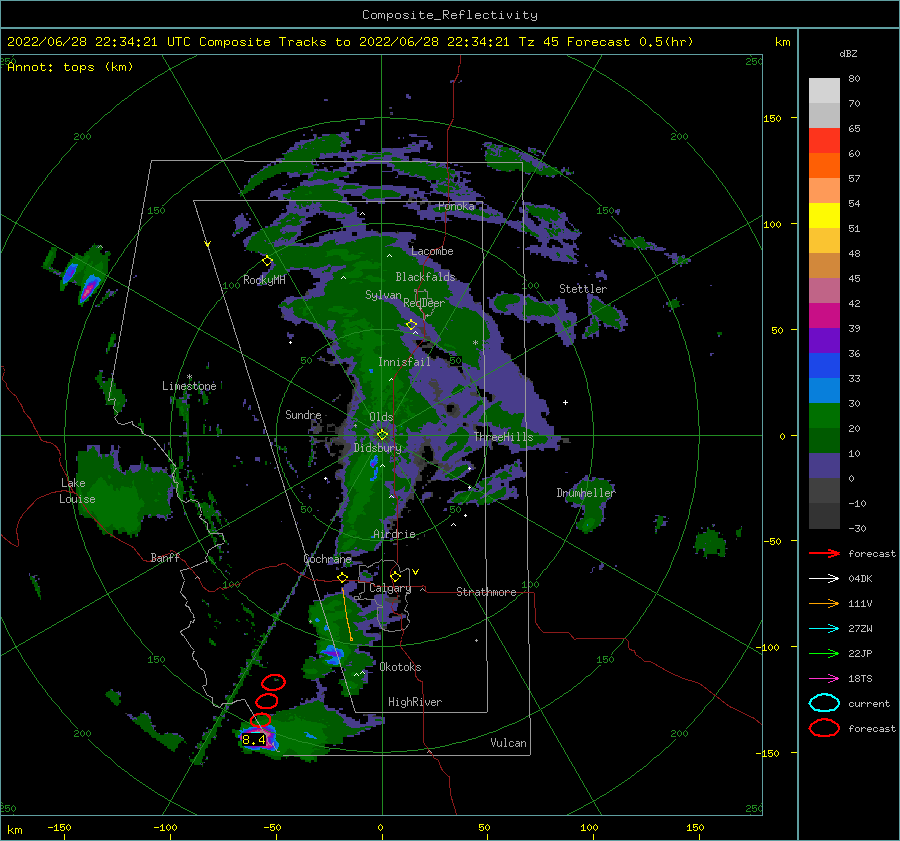Screen dimensions: 900x841
Task: Pick the red 60–65 dBZ color swatch
Action: (x=824, y=140)
